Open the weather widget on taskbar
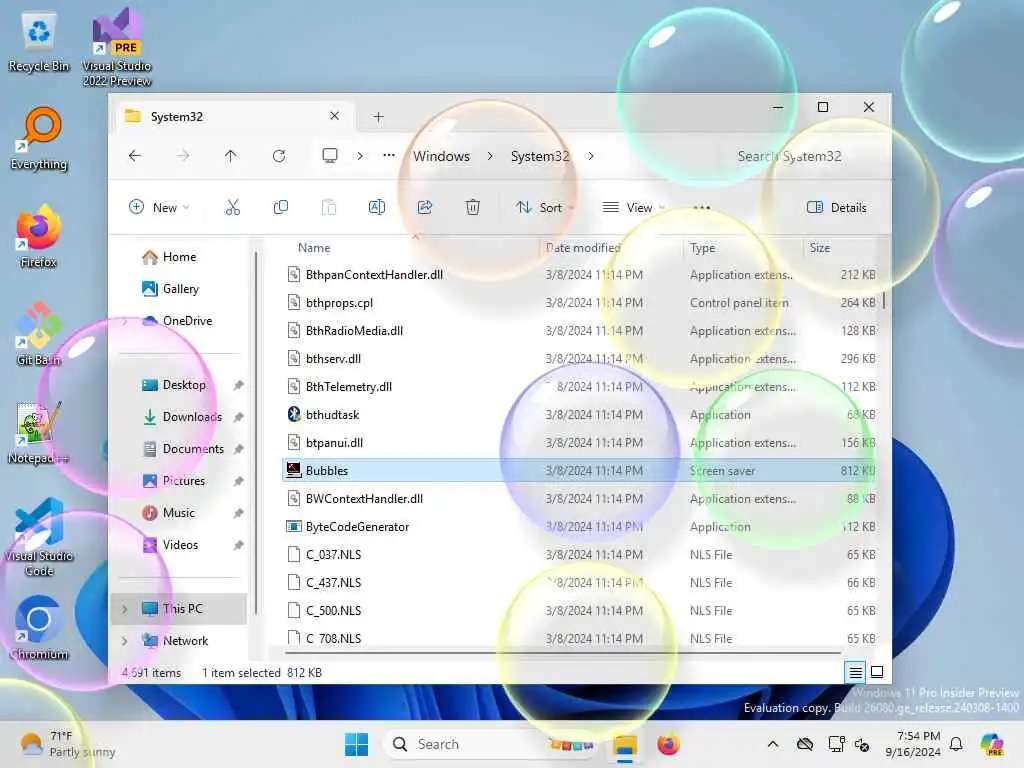Viewport: 1024px width, 768px height. 67,744
